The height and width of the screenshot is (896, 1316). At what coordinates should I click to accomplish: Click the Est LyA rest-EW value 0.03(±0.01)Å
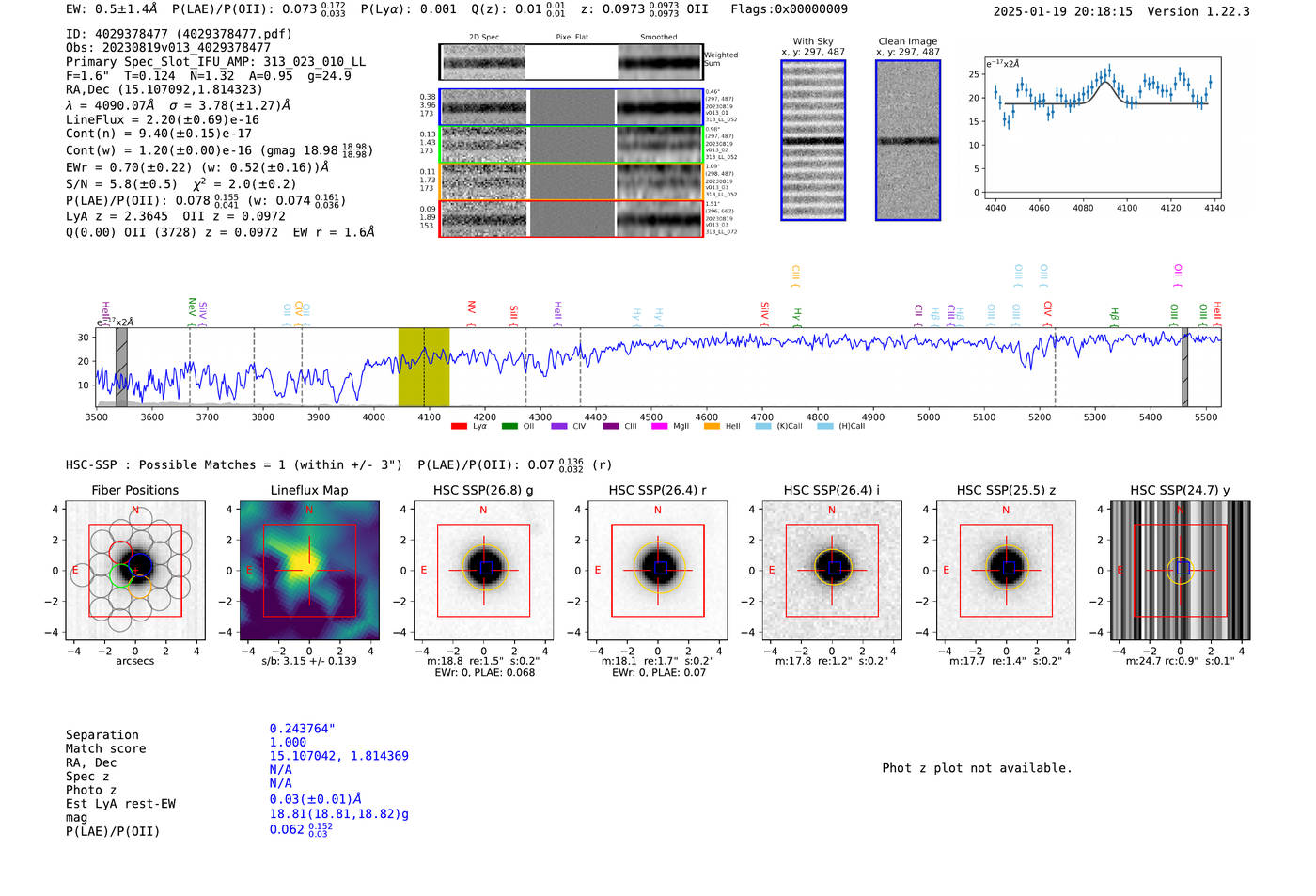pyautogui.click(x=315, y=799)
